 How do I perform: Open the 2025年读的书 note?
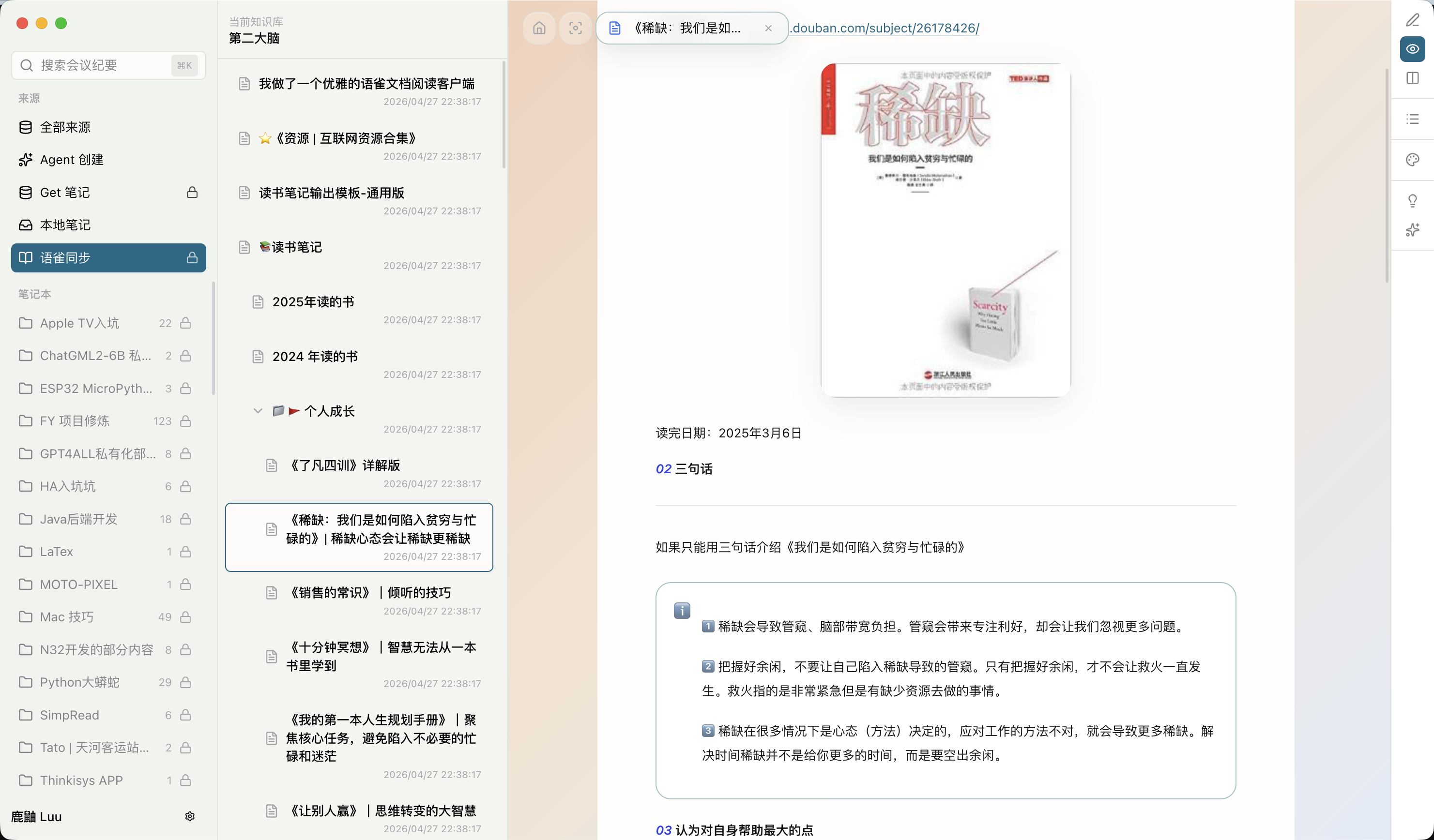point(359,310)
